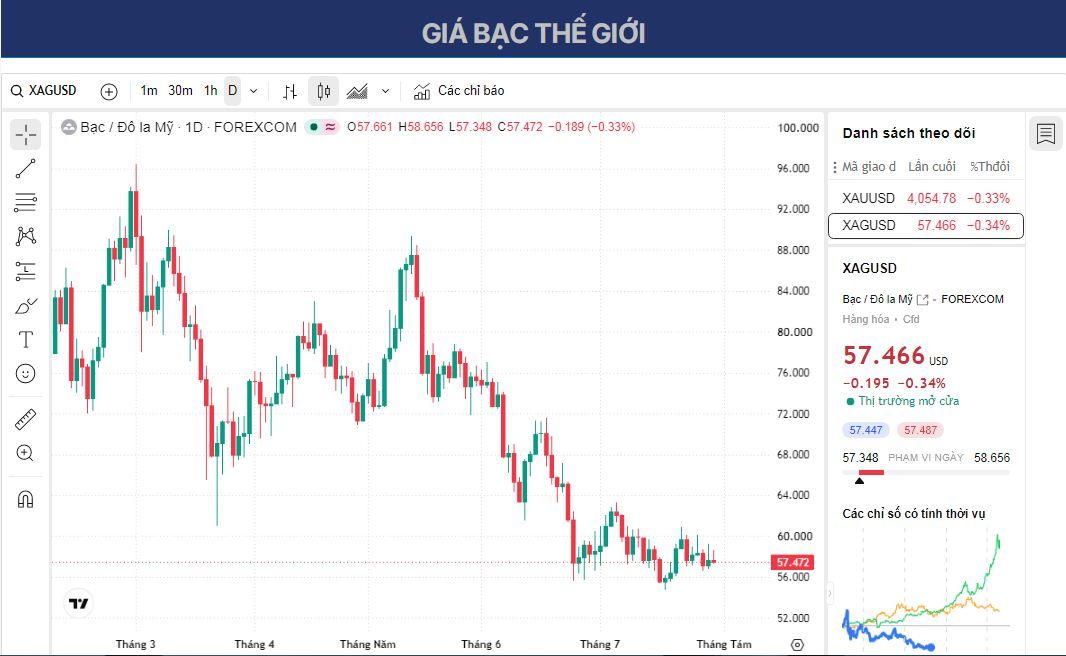1066x656 pixels.
Task: Open the Fibonacci retracement tool
Action: (26, 202)
